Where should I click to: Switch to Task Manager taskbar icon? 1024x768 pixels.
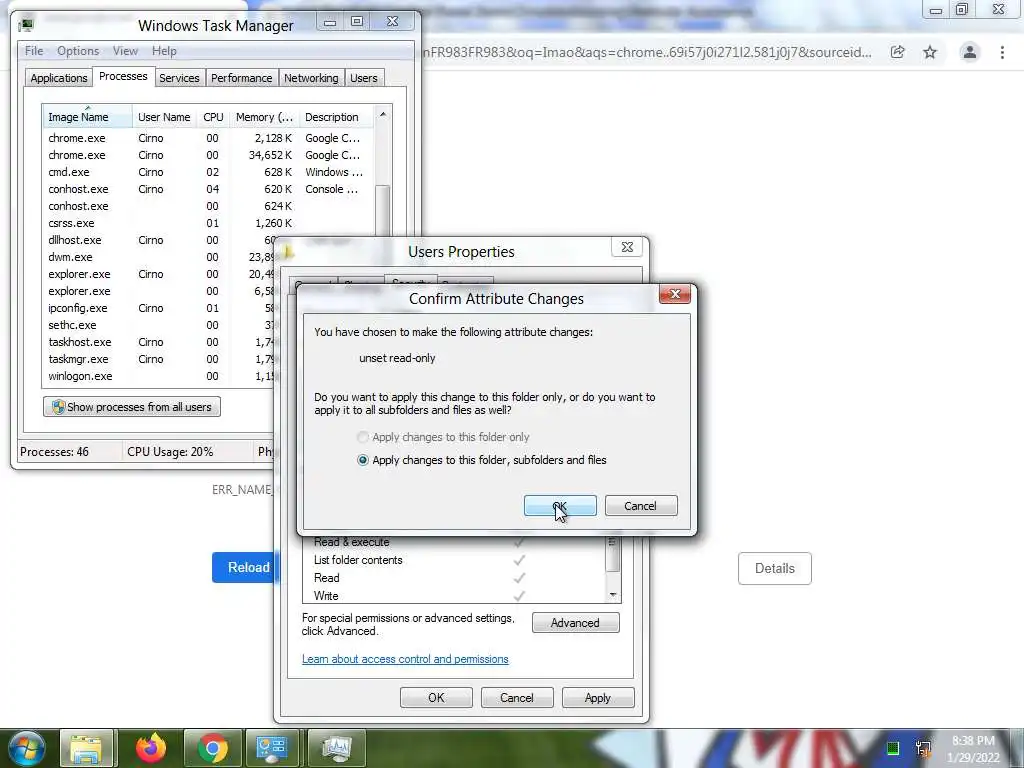(336, 748)
